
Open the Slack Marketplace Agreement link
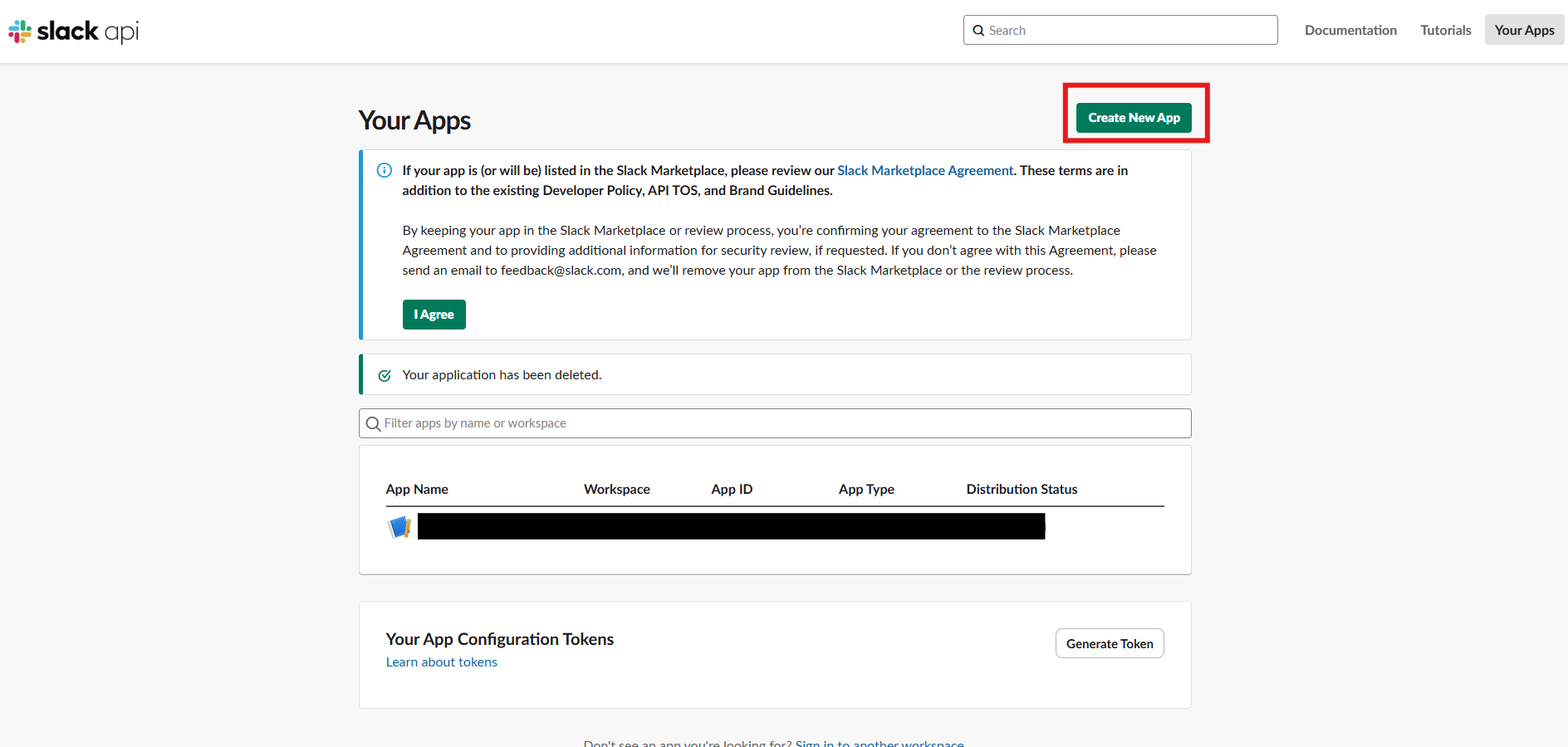point(924,170)
